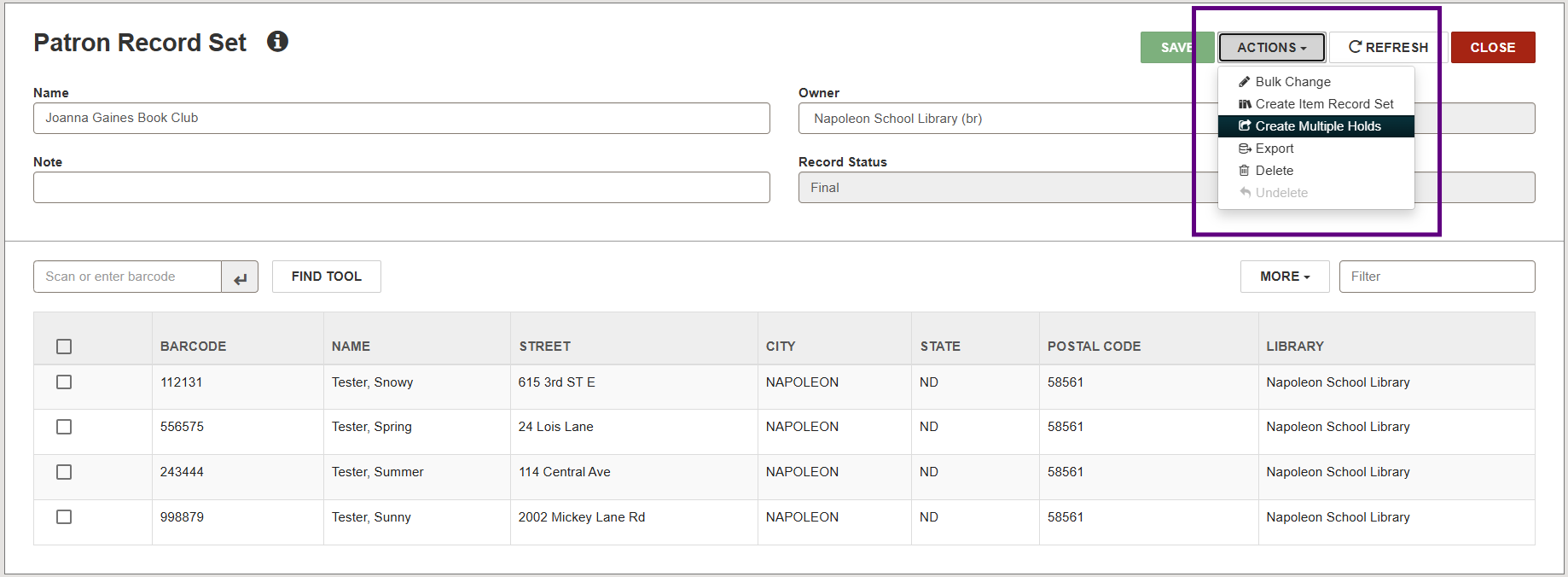Click the name Tester, Summer
This screenshot has width=1568, height=577.
(378, 472)
